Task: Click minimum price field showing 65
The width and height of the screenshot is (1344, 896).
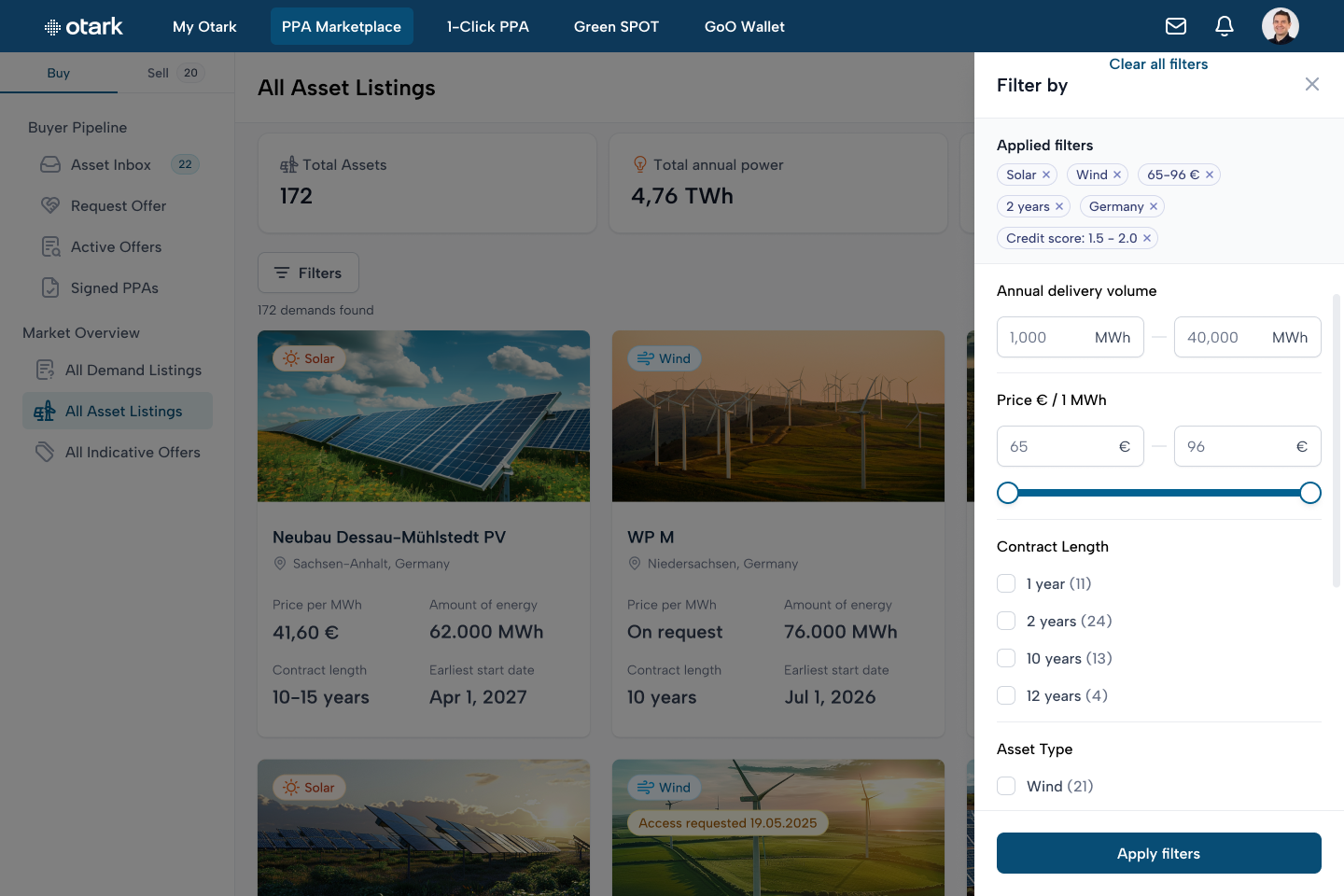Action: pos(1071,446)
